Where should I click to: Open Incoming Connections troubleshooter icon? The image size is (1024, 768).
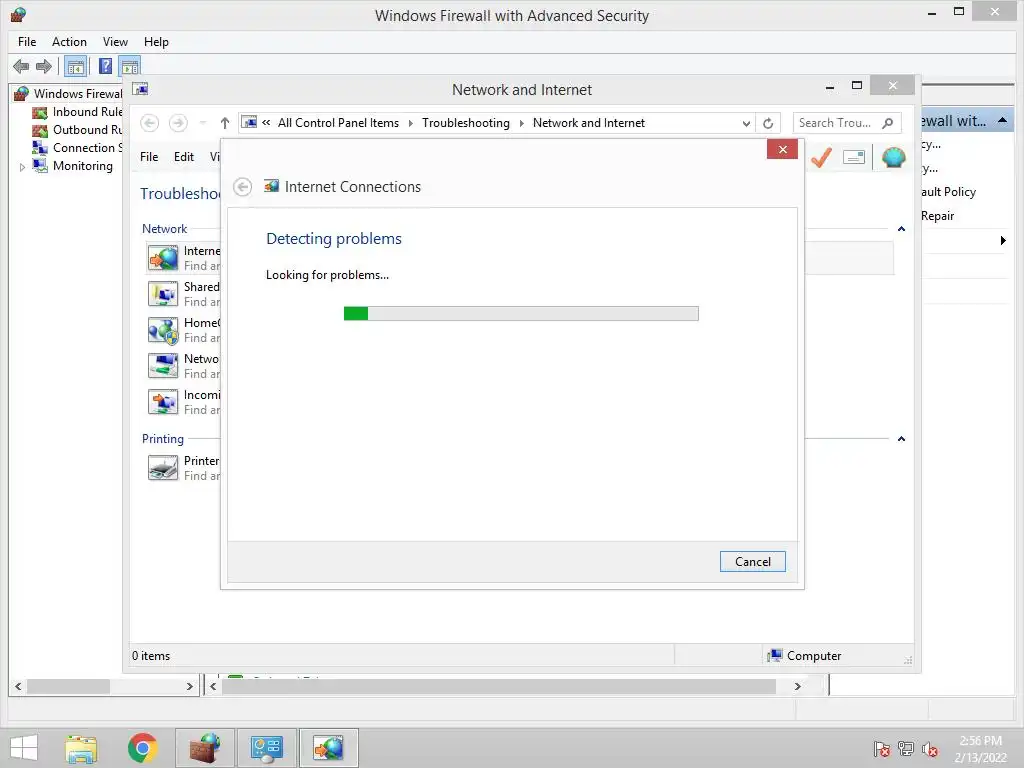pyautogui.click(x=163, y=402)
